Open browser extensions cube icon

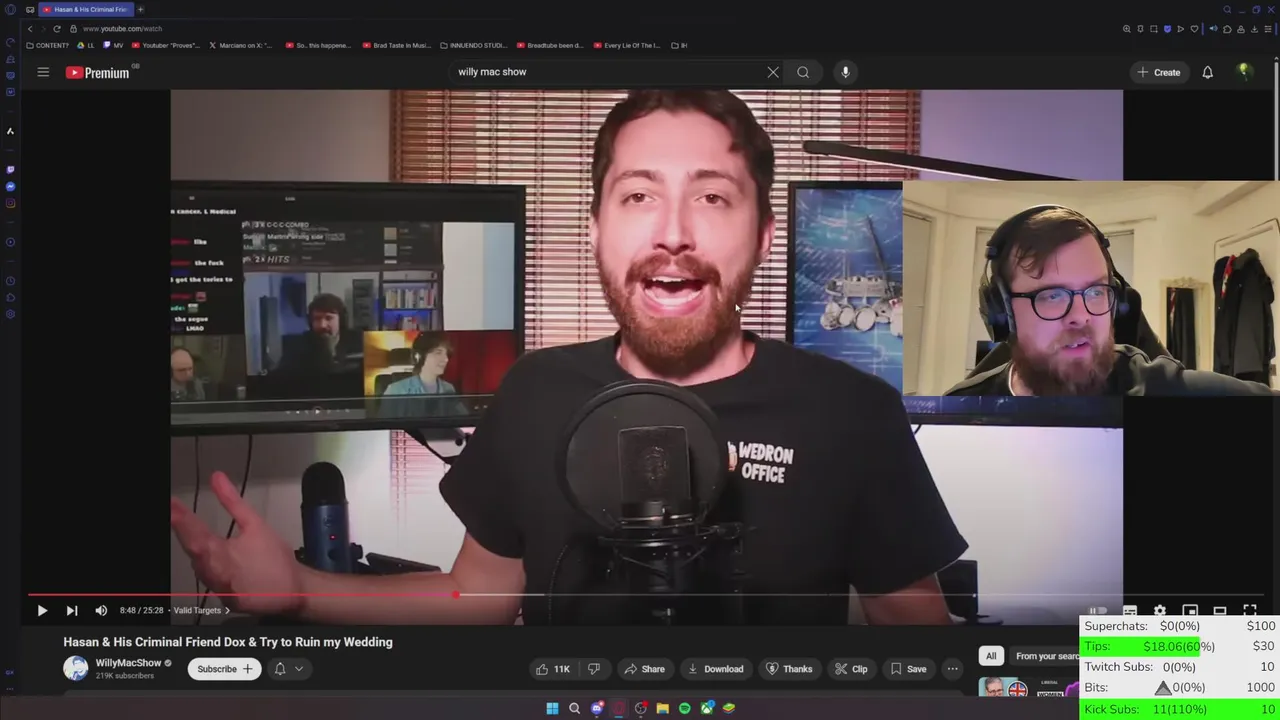coord(1227,29)
